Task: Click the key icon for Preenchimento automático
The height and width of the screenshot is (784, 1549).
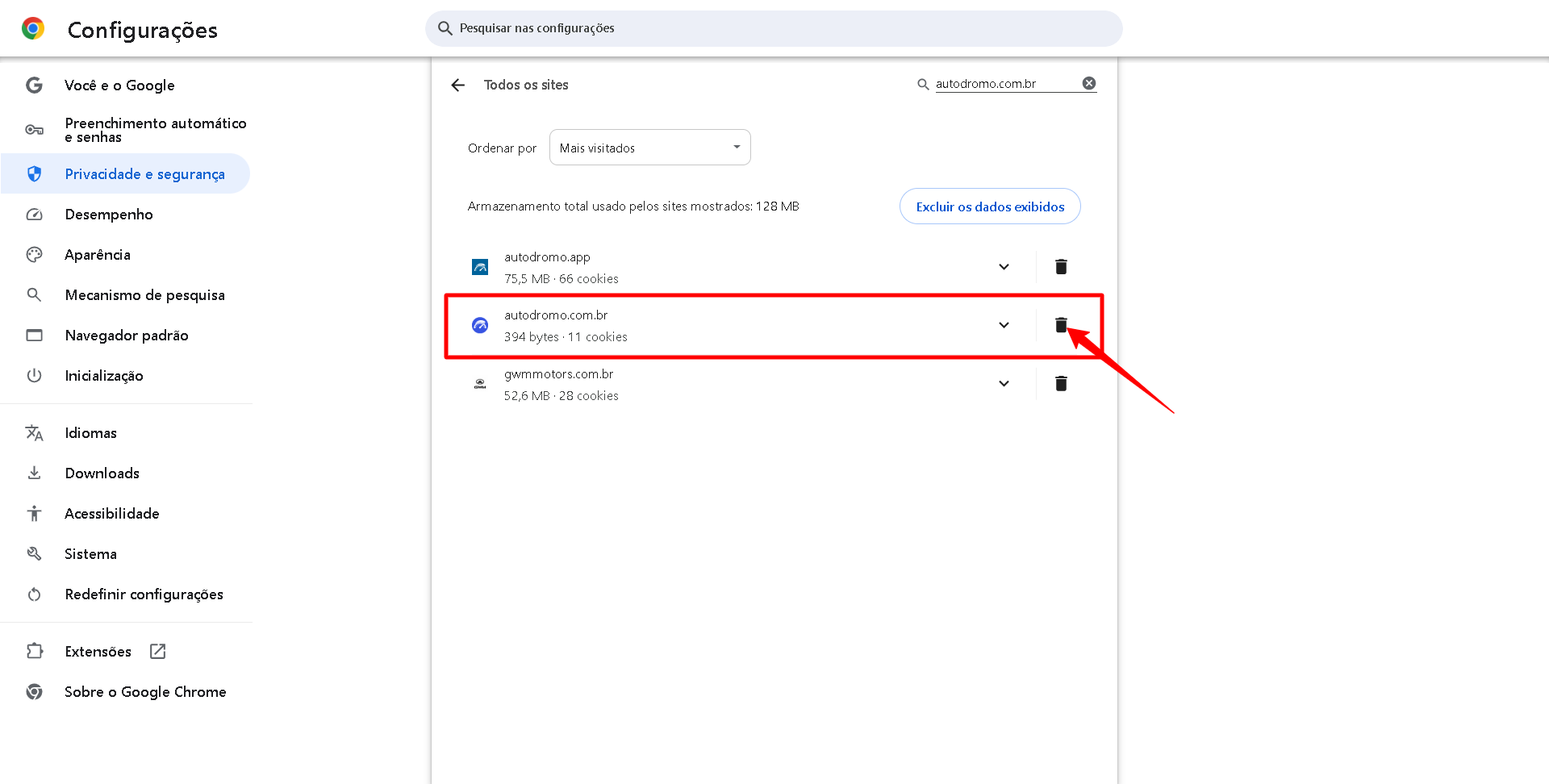Action: pyautogui.click(x=34, y=130)
